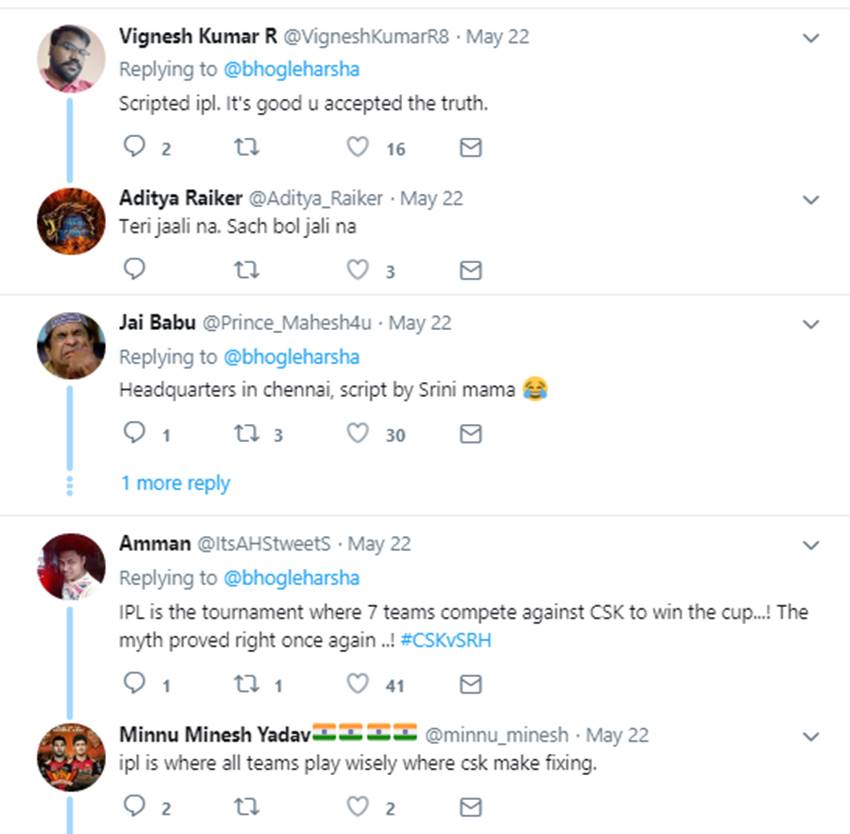Show the 1 more reply link
850x834 pixels.
pyautogui.click(x=175, y=483)
